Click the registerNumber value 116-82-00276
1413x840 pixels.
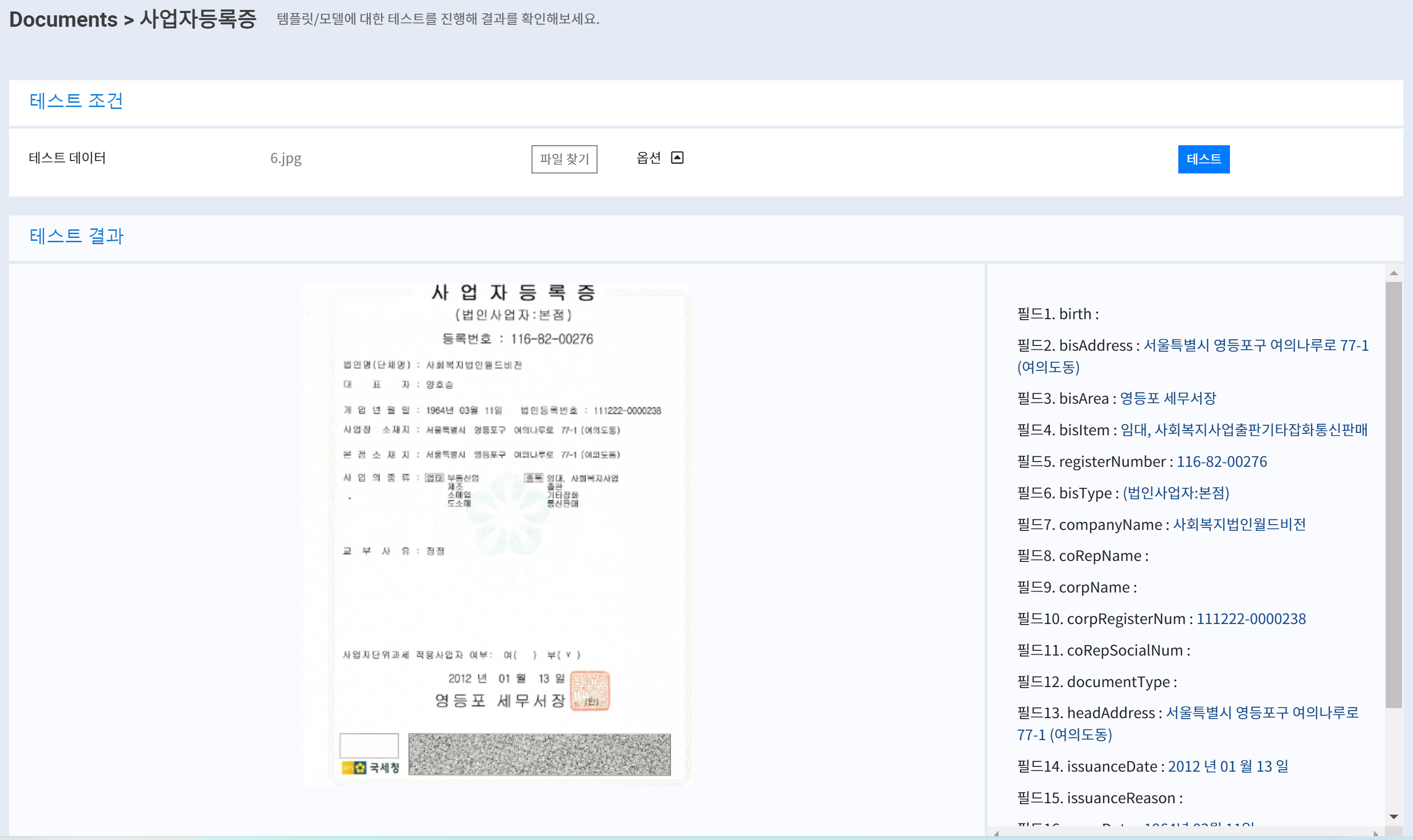[1222, 461]
